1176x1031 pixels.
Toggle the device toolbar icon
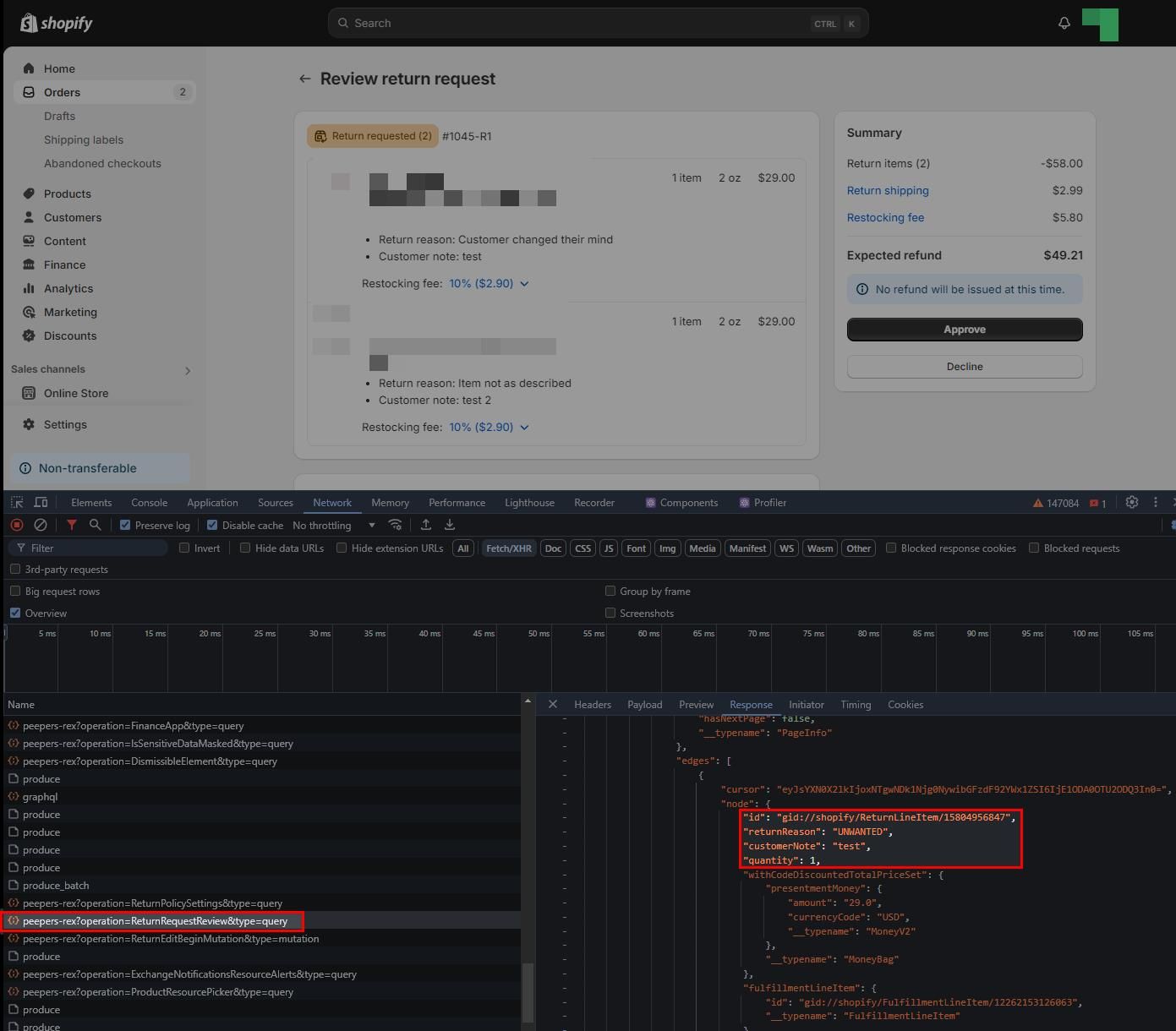(x=41, y=502)
